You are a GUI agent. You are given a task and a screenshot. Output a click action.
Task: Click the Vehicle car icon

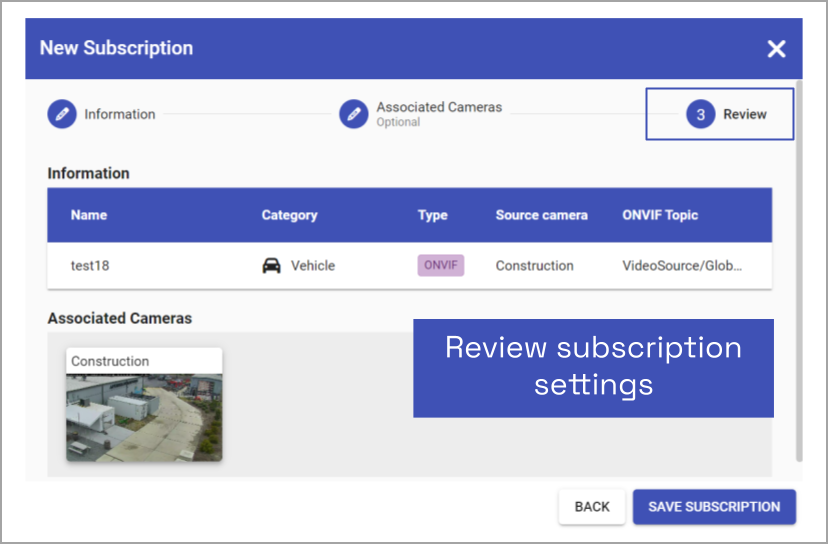click(271, 265)
